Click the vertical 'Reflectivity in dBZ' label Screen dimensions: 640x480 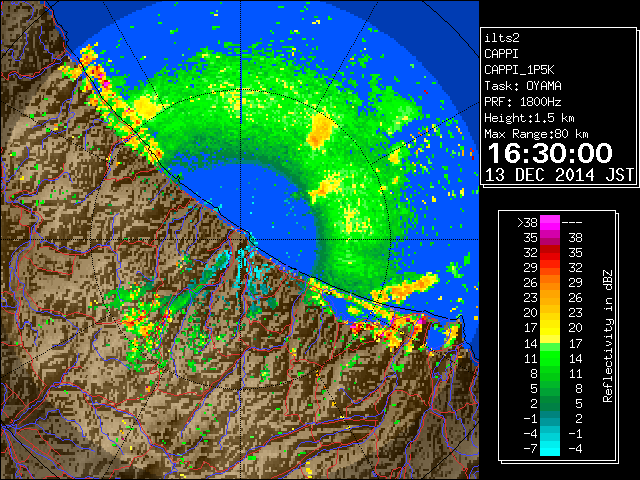(x=608, y=336)
